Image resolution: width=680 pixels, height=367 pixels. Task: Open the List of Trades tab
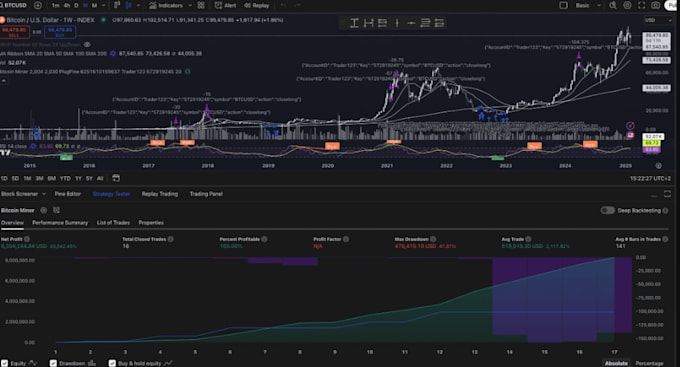(x=113, y=223)
